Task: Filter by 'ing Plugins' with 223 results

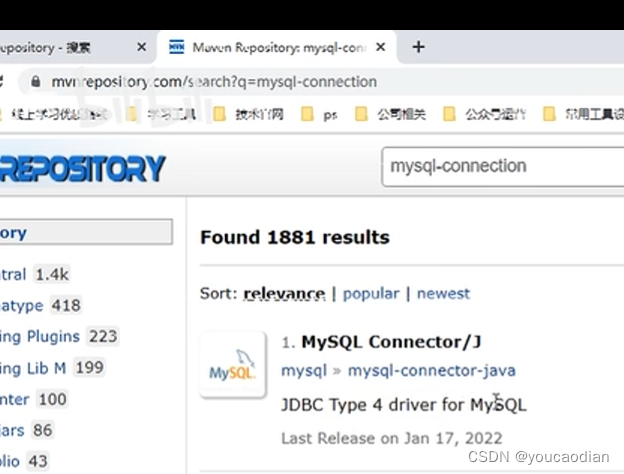Action: 58,337
